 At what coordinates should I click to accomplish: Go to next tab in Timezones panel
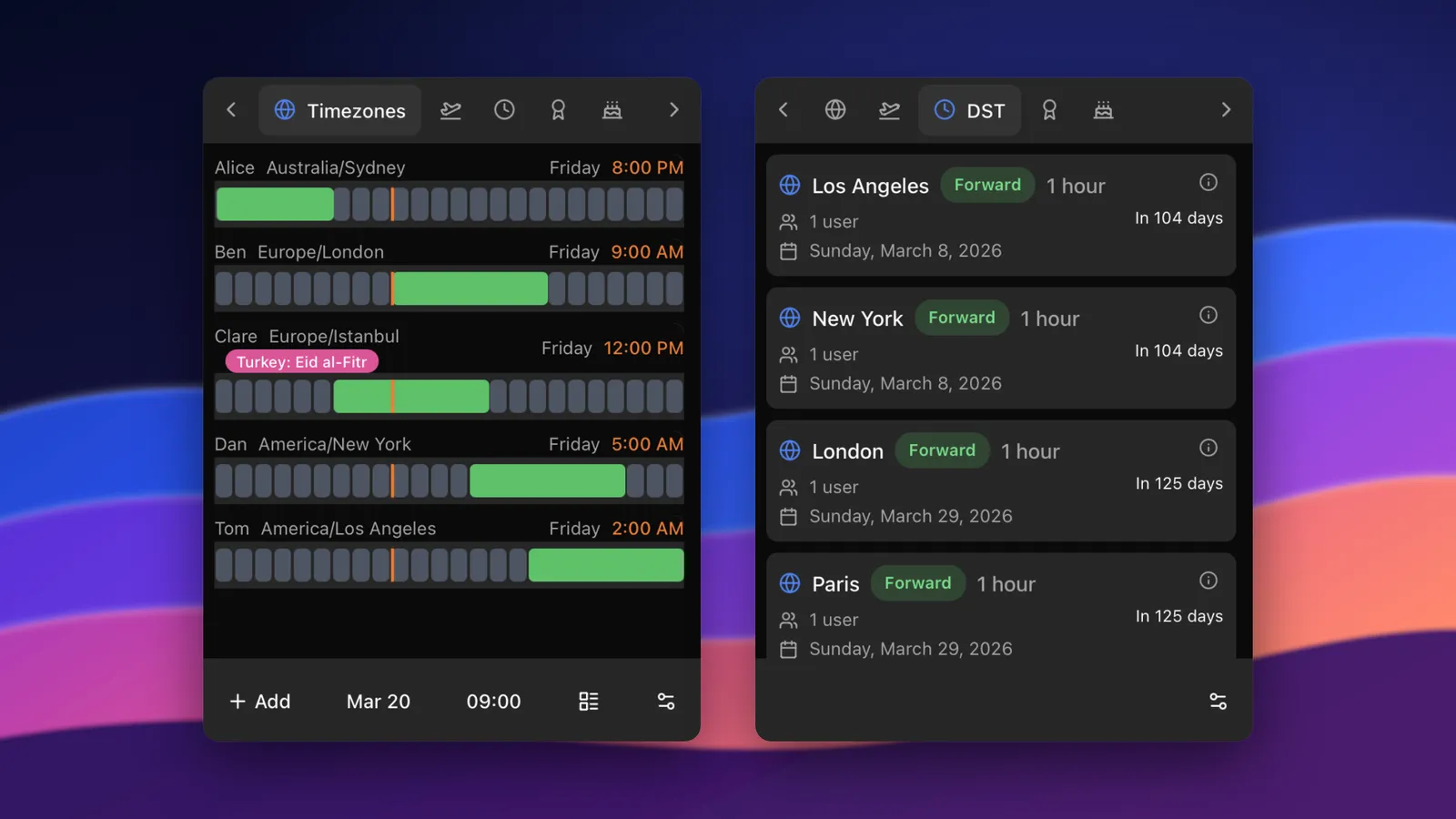point(673,110)
